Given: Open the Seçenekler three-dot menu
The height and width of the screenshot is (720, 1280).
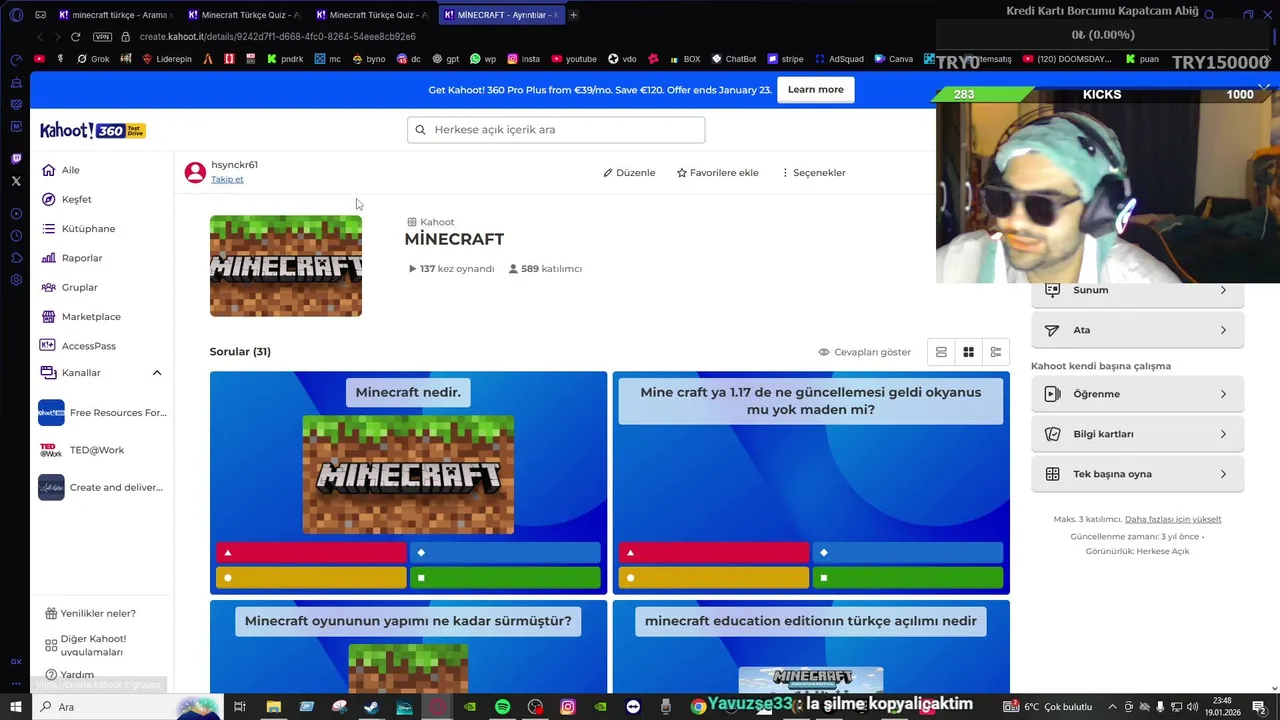Looking at the screenshot, I should (x=812, y=173).
